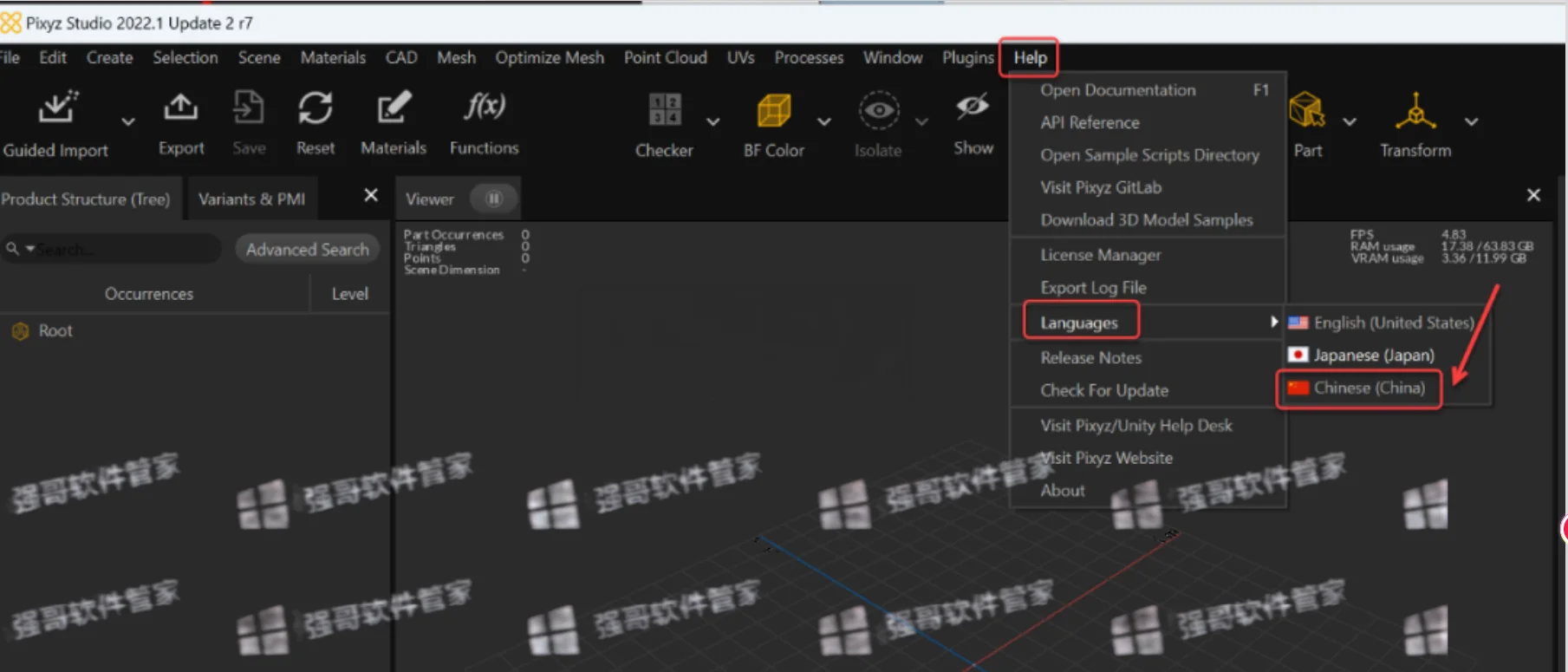Expand the Transform dropdown arrow

[1472, 121]
